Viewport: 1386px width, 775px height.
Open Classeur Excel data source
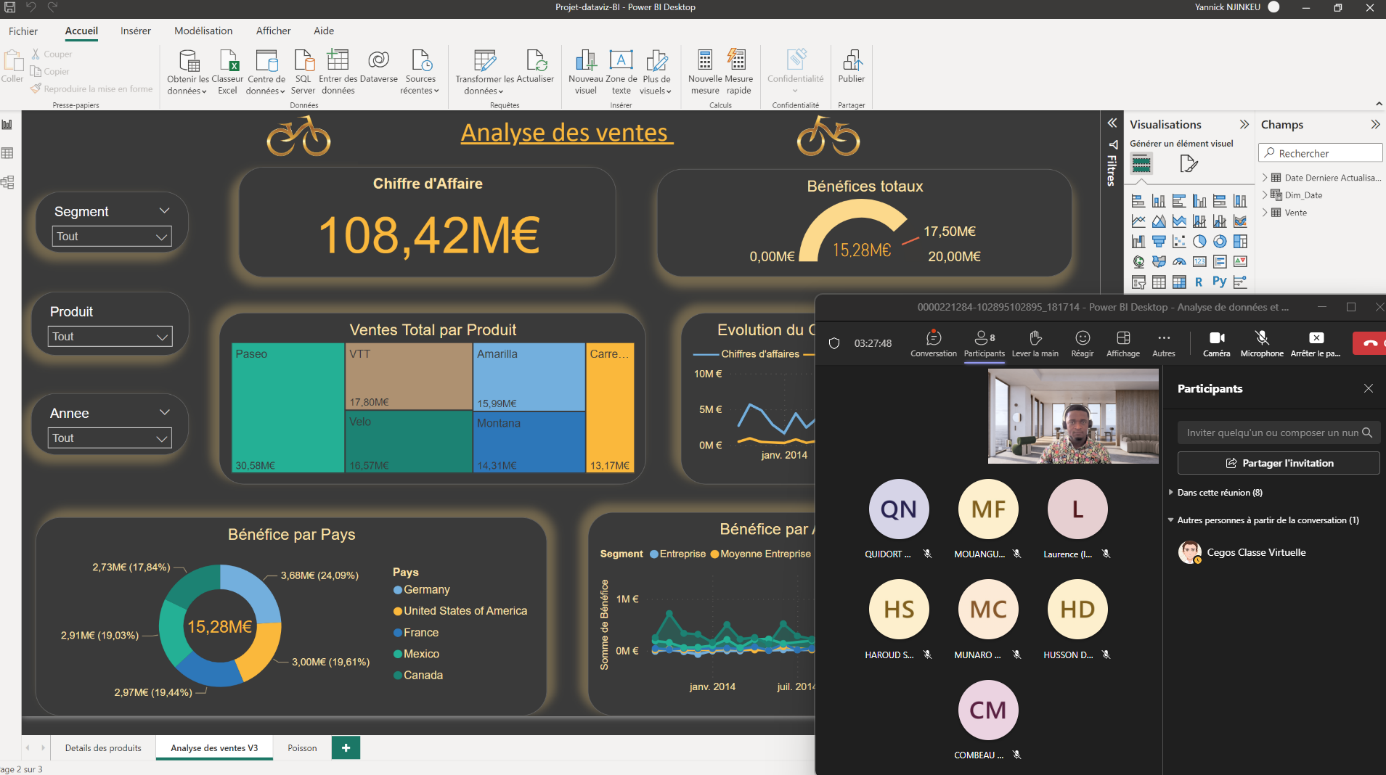(x=228, y=60)
